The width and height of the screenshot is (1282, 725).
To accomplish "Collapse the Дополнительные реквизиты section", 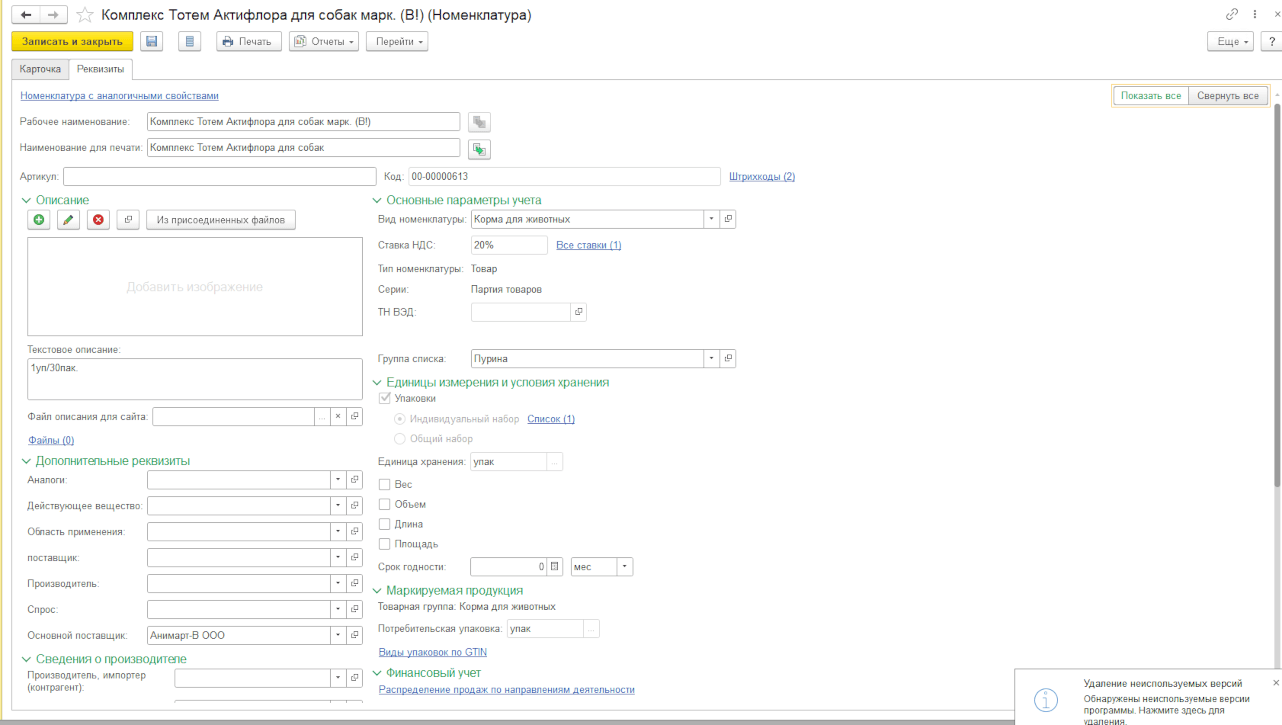I will pos(27,461).
